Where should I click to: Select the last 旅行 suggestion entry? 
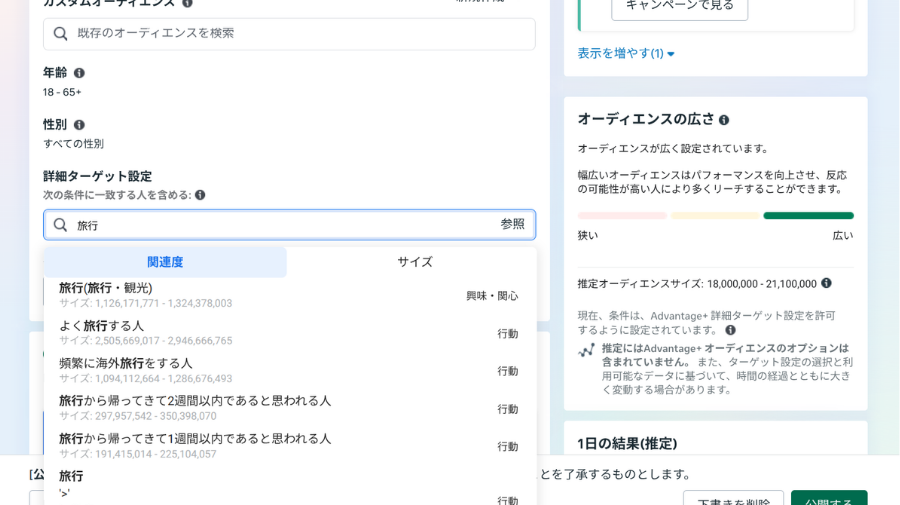(x=290, y=487)
